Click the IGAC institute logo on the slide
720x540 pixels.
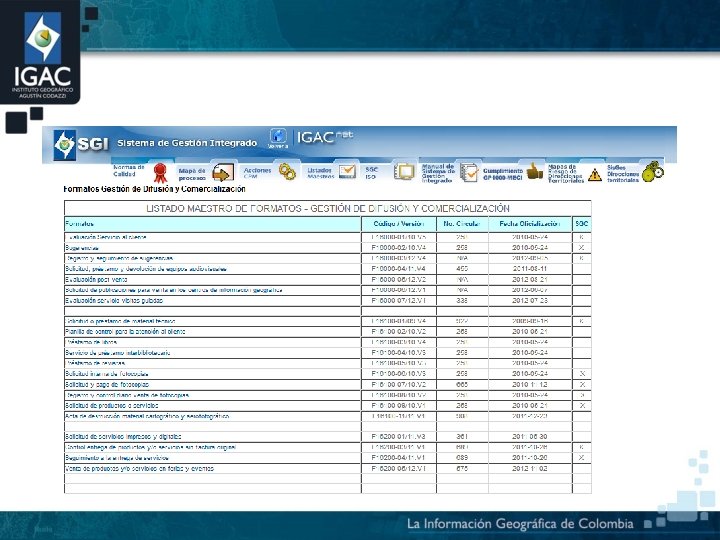42,54
